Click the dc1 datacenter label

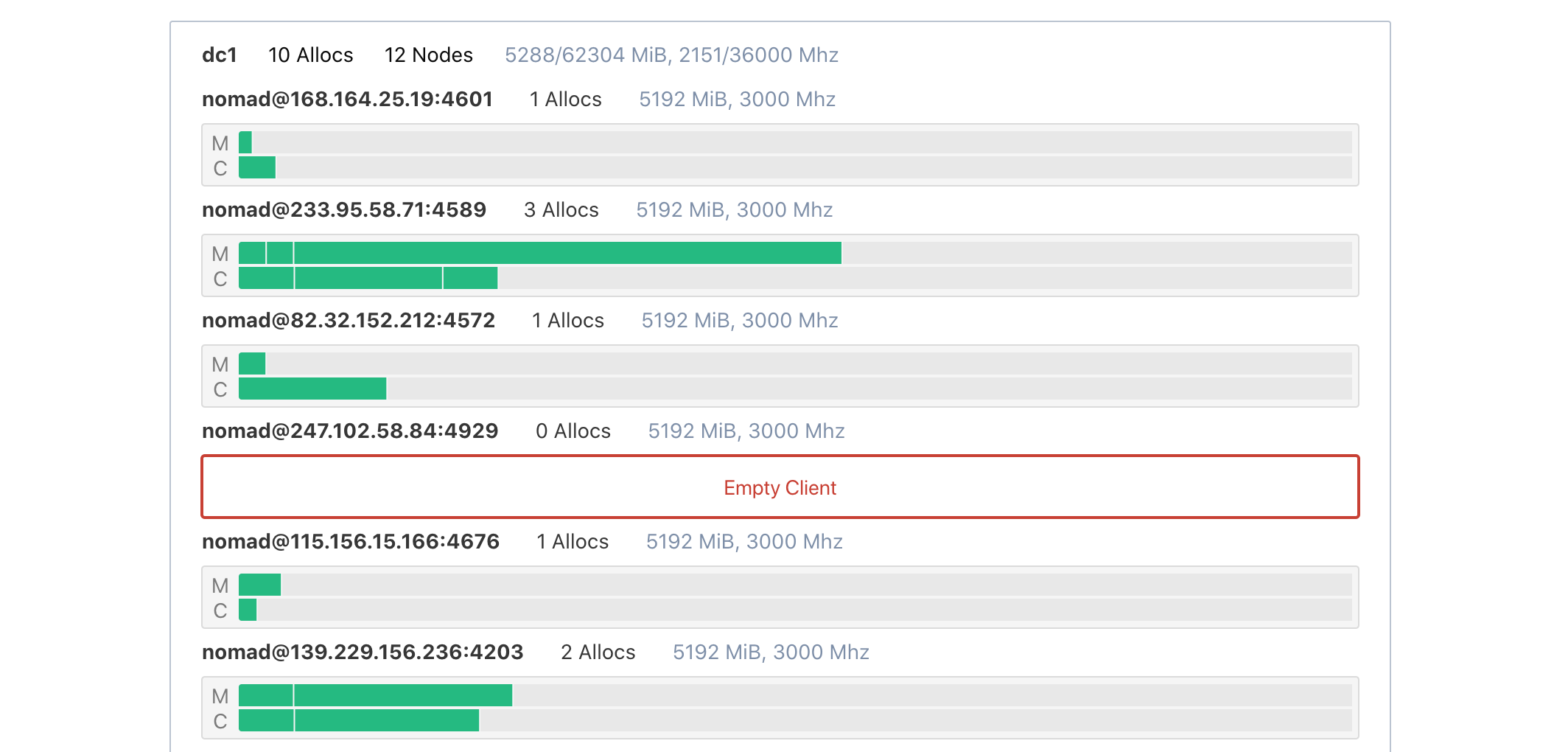(x=220, y=55)
